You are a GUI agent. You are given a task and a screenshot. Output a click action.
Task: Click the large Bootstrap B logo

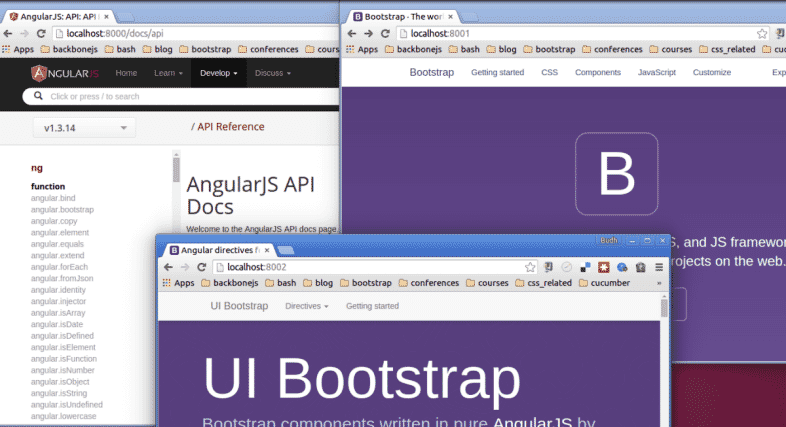point(617,174)
